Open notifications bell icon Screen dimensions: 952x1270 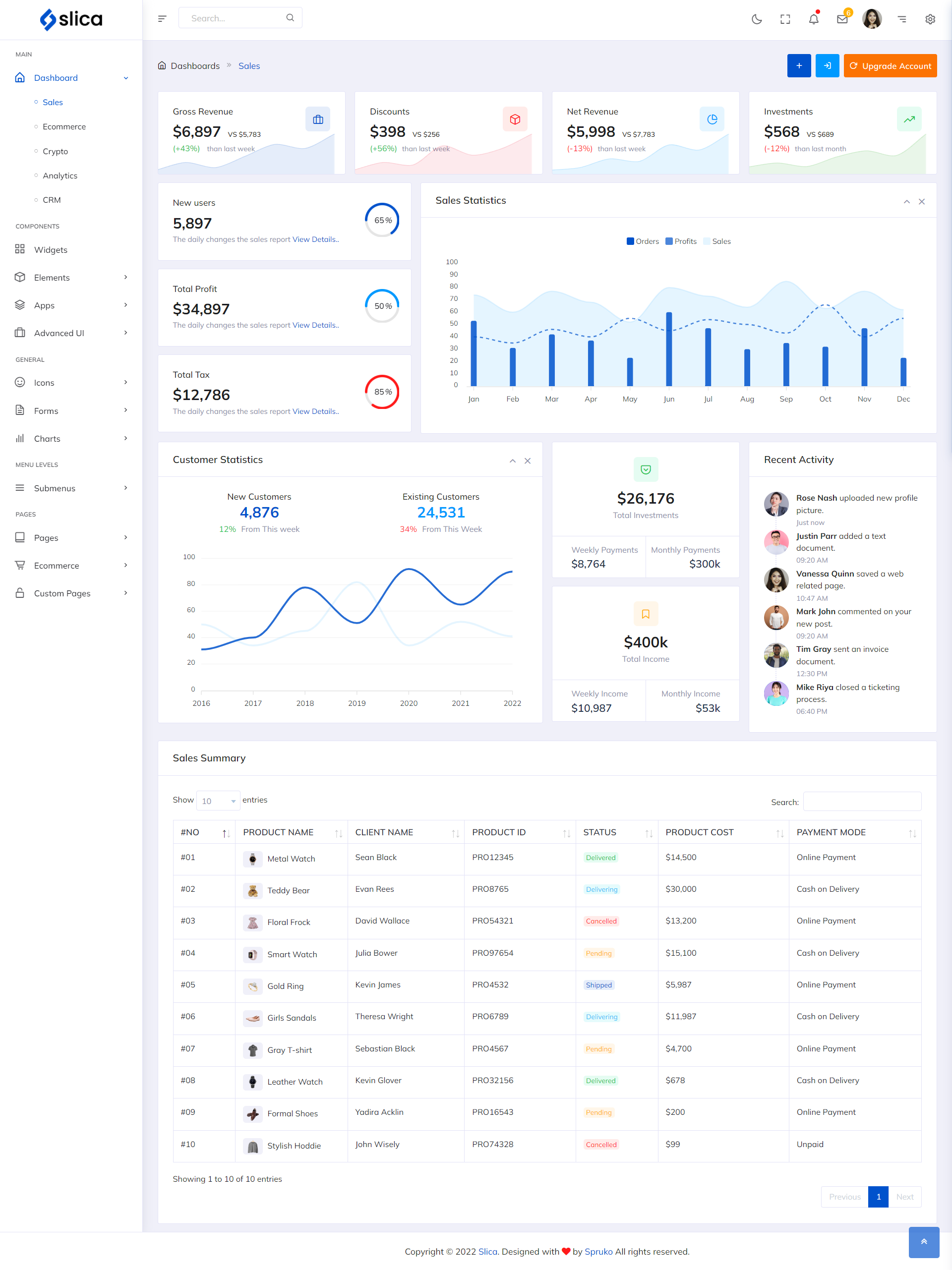pos(814,19)
